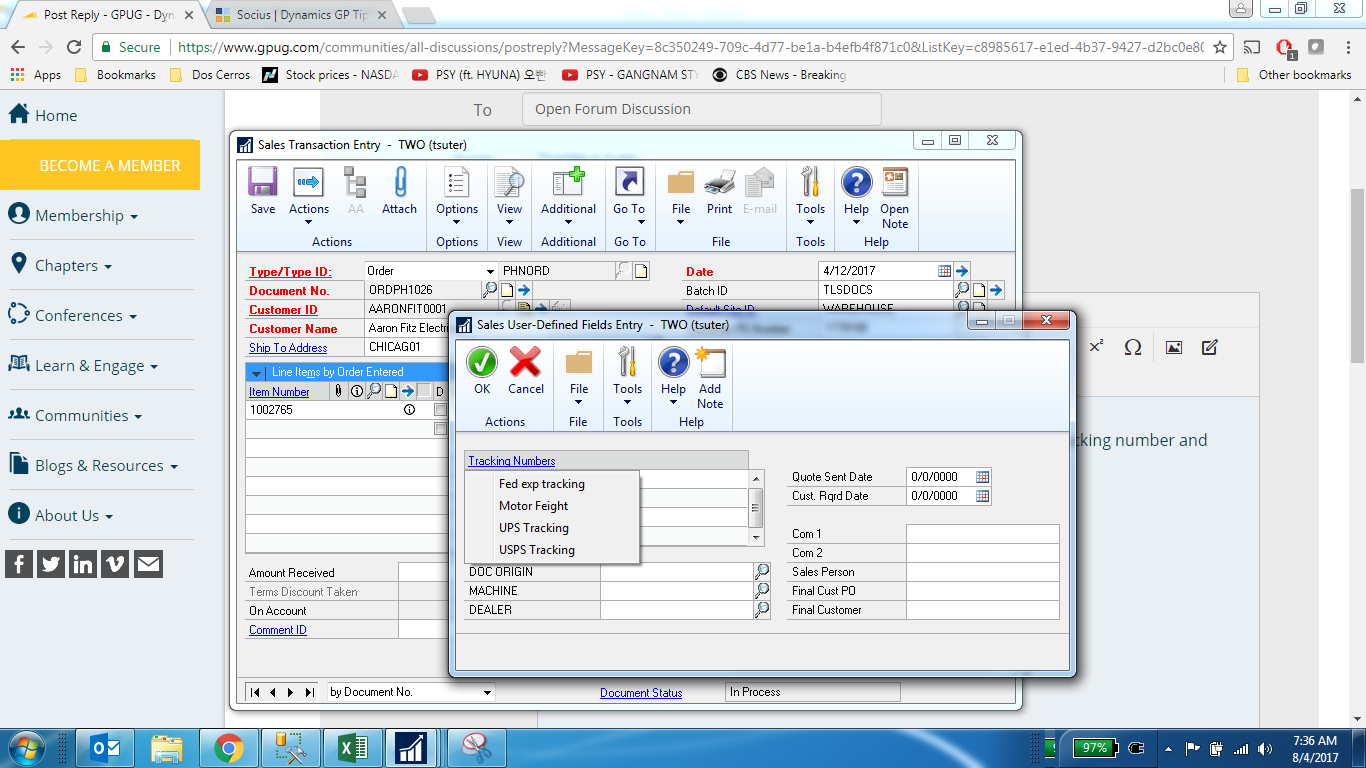Click lookup magnifier next to DEALER field
This screenshot has width=1366, height=768.
762,610
